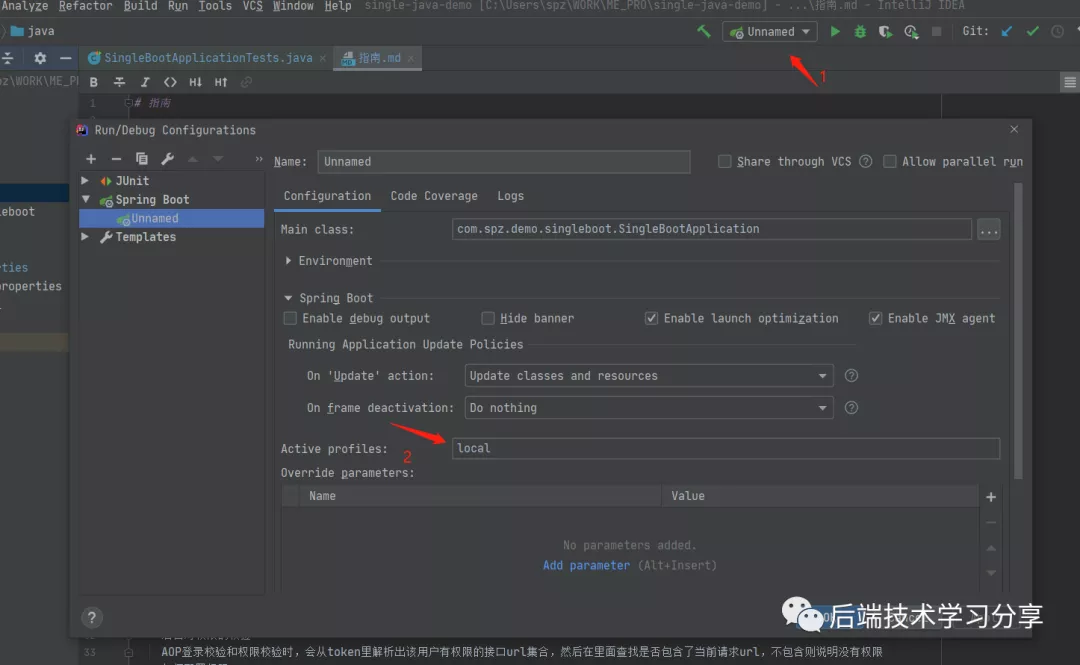Click the Git commit checkmark icon

click(1032, 31)
